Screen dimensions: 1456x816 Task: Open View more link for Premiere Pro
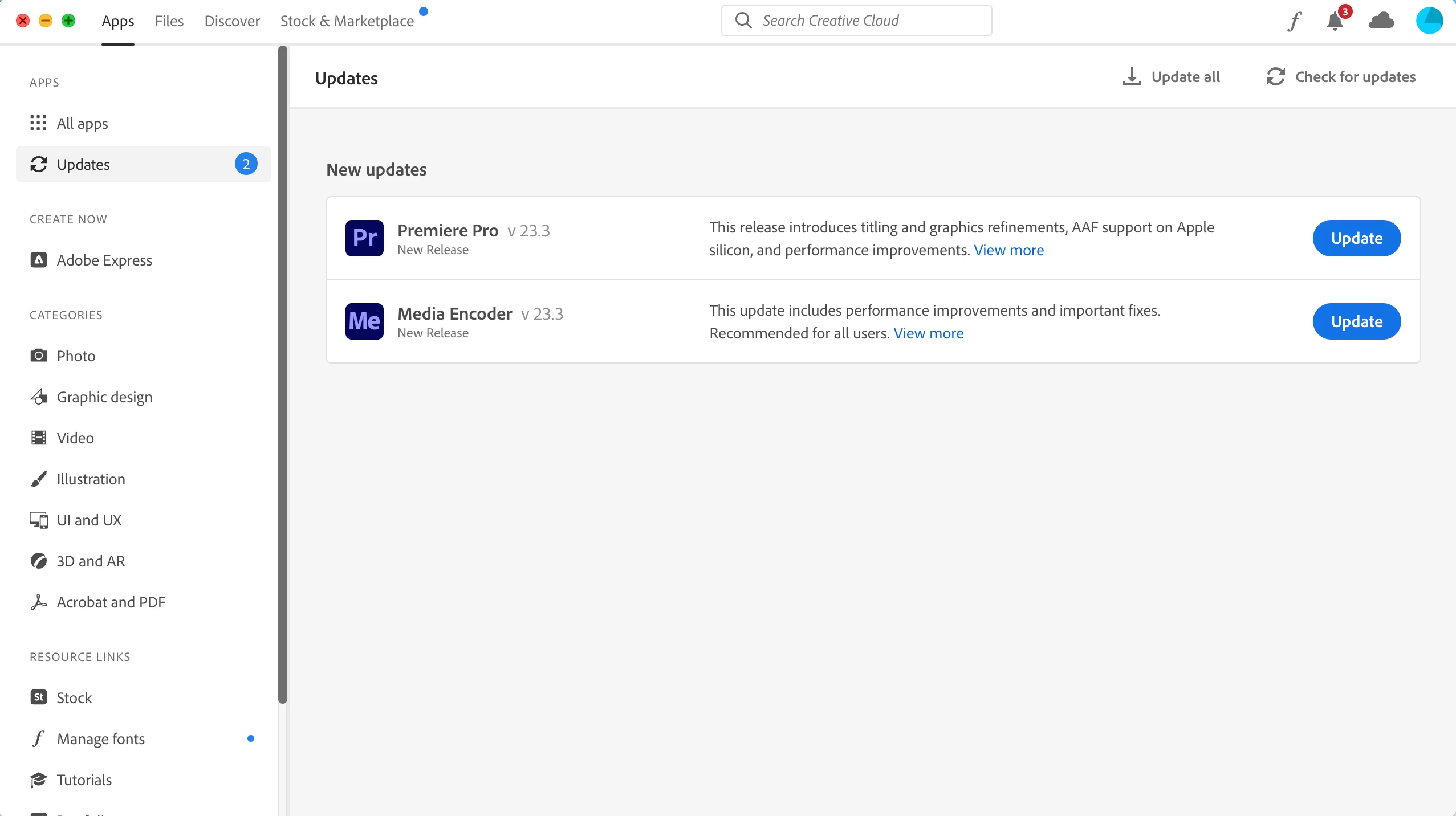coord(1008,250)
